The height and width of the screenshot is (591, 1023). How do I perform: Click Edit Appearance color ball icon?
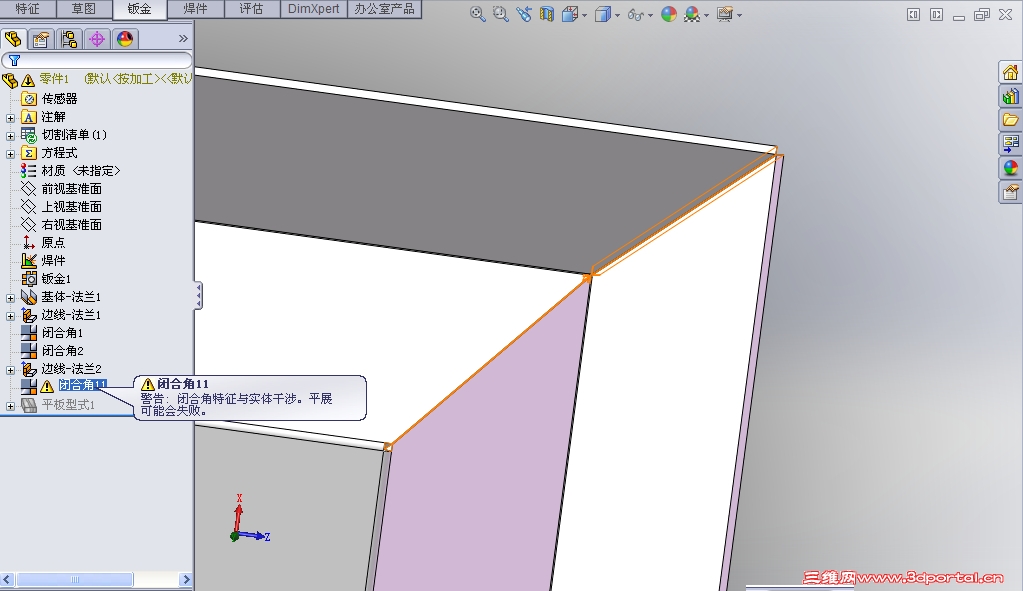669,14
